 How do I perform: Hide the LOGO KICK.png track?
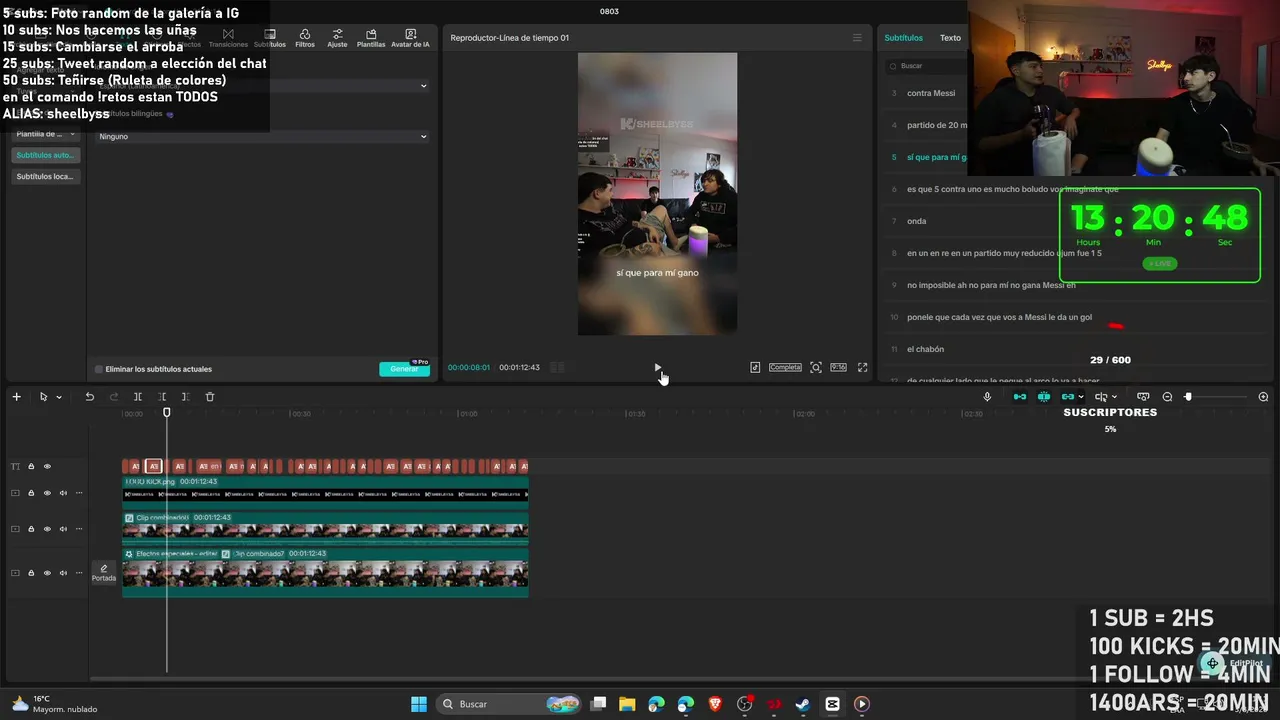pos(47,493)
